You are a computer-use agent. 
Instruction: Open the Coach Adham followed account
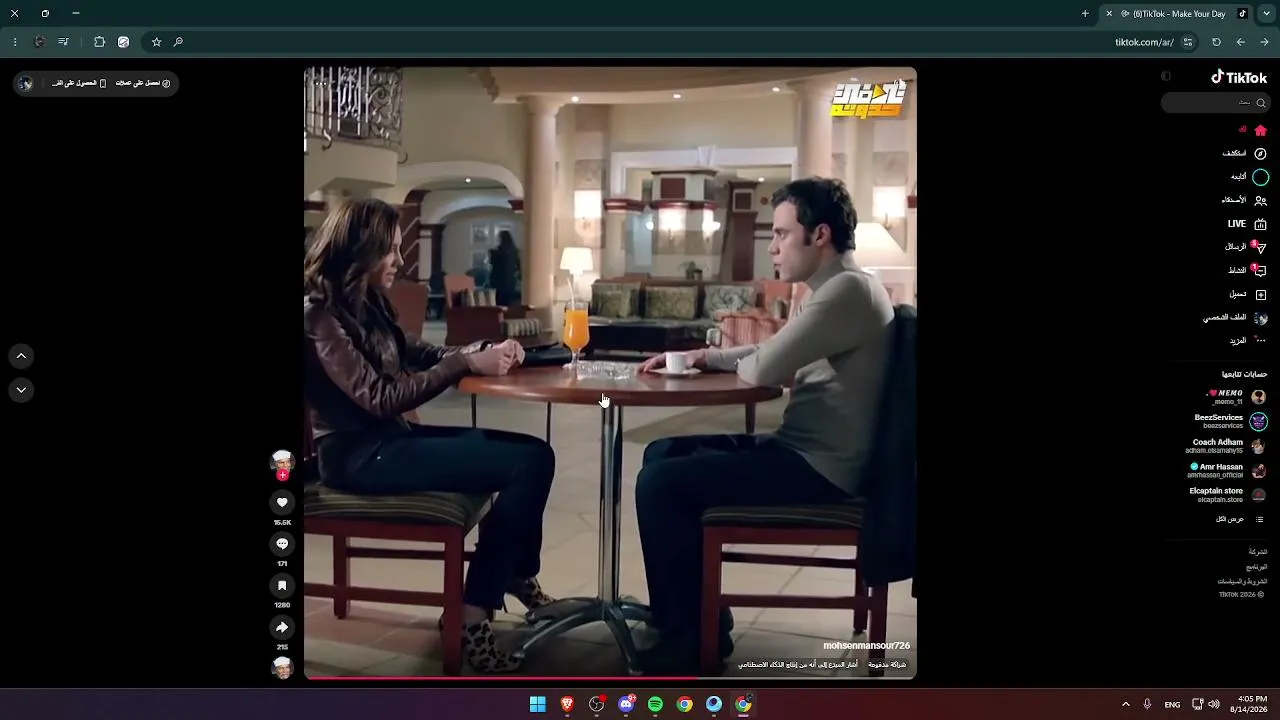tap(1227, 446)
